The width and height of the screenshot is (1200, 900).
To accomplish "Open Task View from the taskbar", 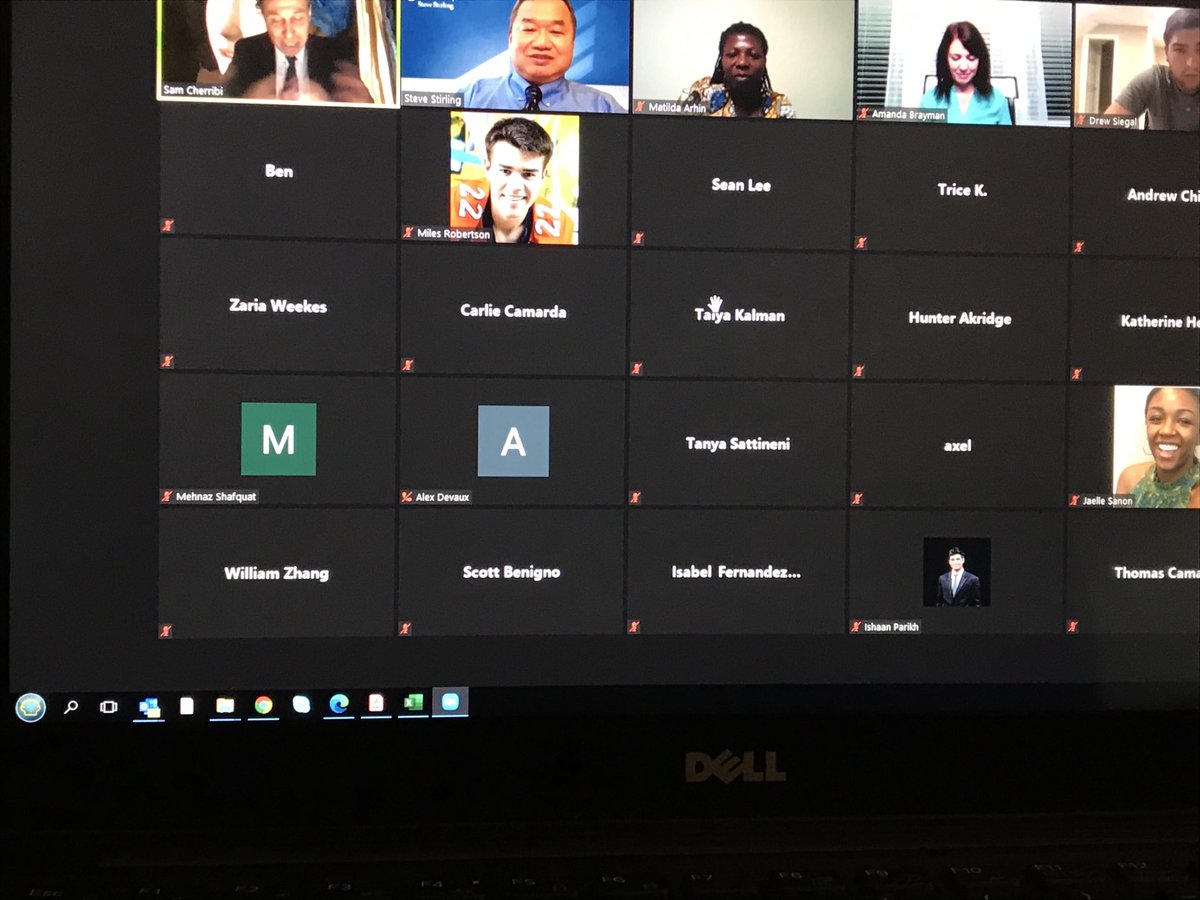I will 108,706.
